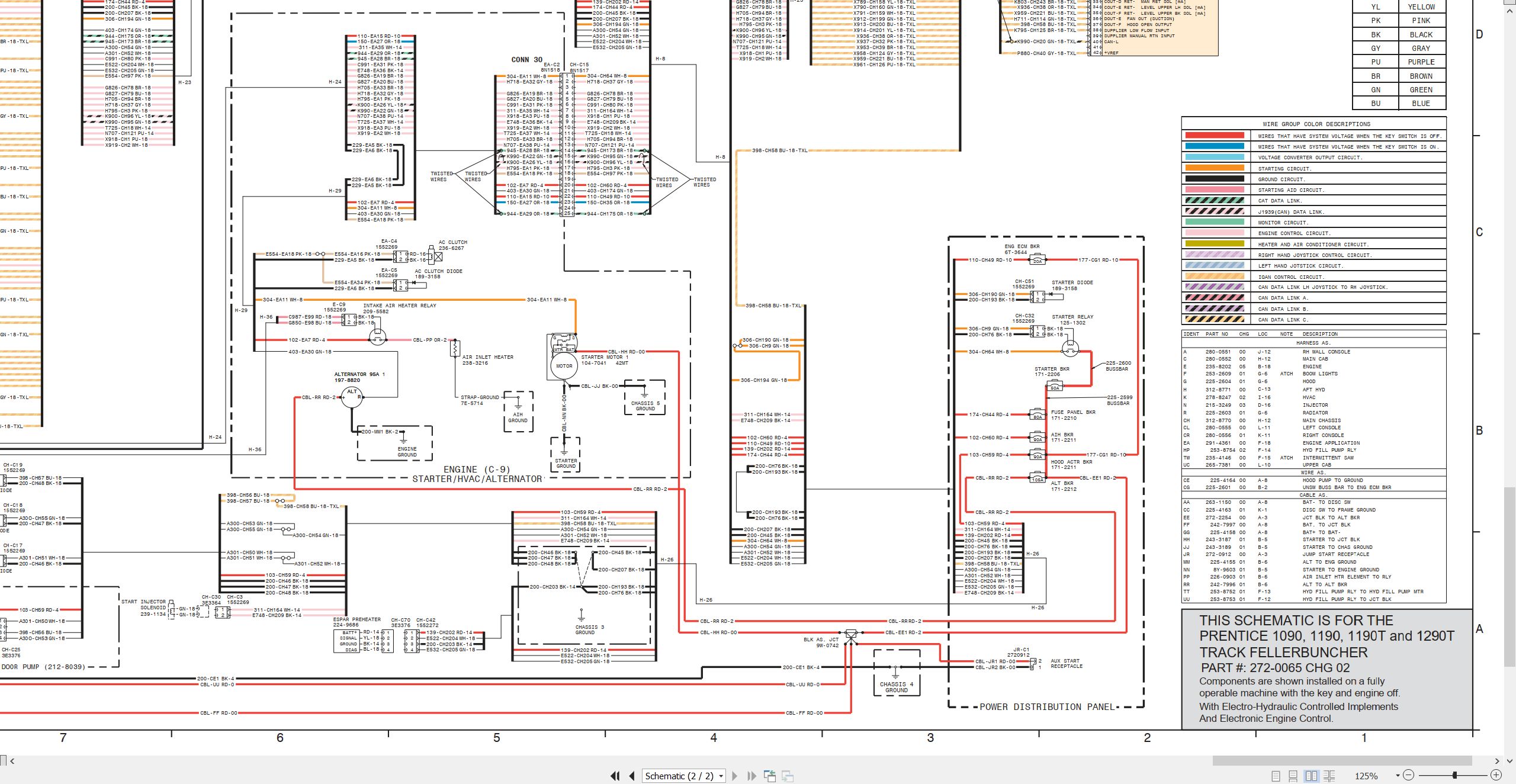1516x784 pixels.
Task: Click the zoom slider handle
Action: 1454,775
